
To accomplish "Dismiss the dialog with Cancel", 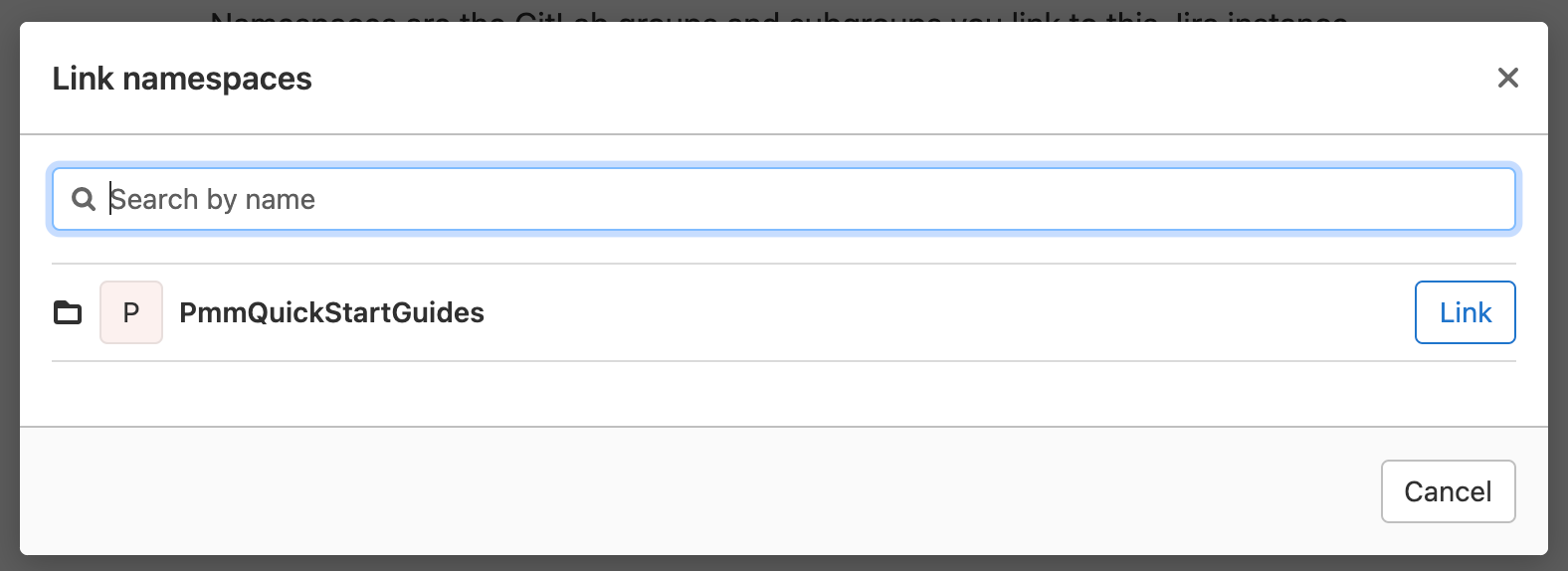I will [1448, 491].
